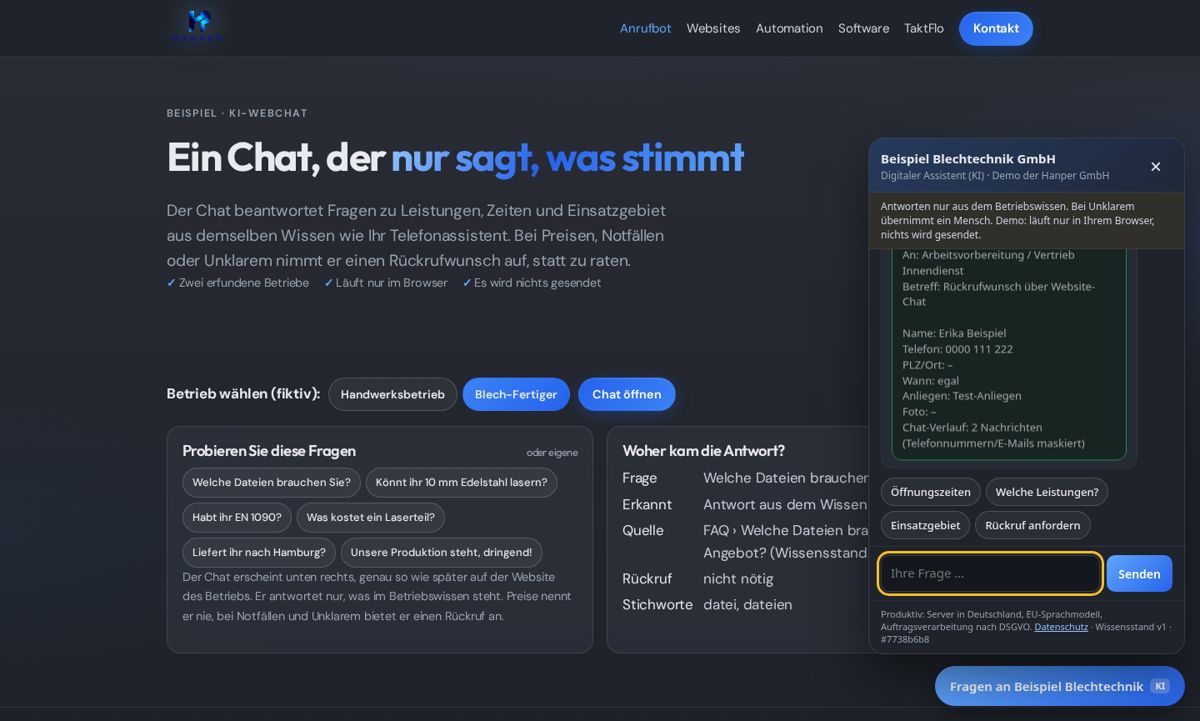Click the Chat öffnen button

pyautogui.click(x=626, y=394)
